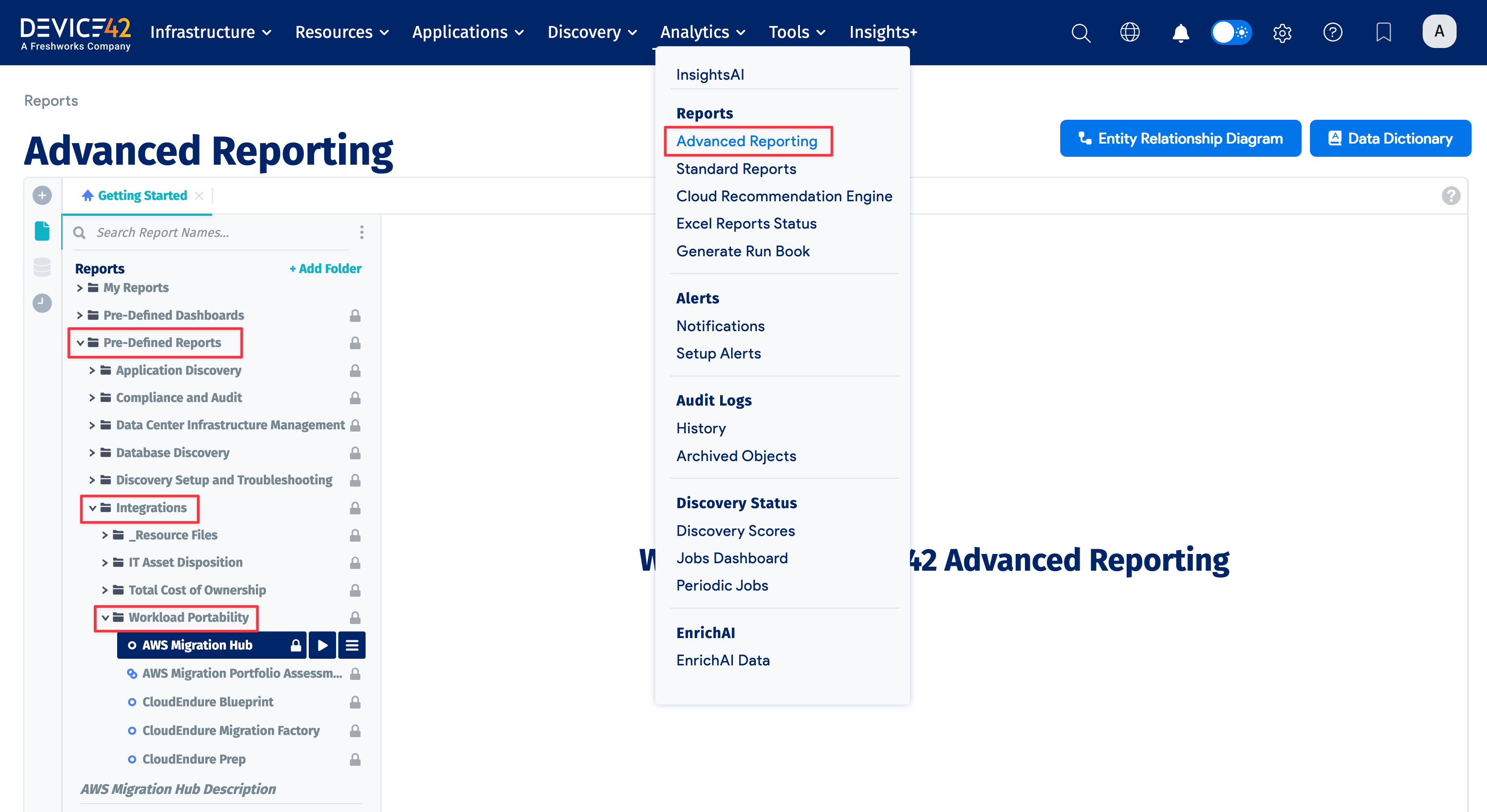Click the lock icon on AWS Migration Hub
Screen dimensions: 1487x812
click(296, 645)
